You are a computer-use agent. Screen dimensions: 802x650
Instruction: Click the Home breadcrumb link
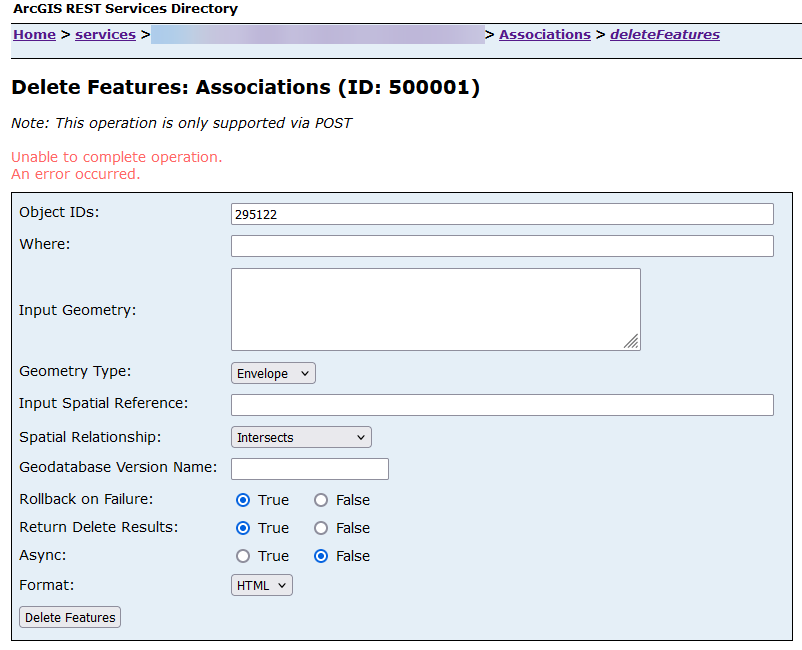tap(34, 35)
